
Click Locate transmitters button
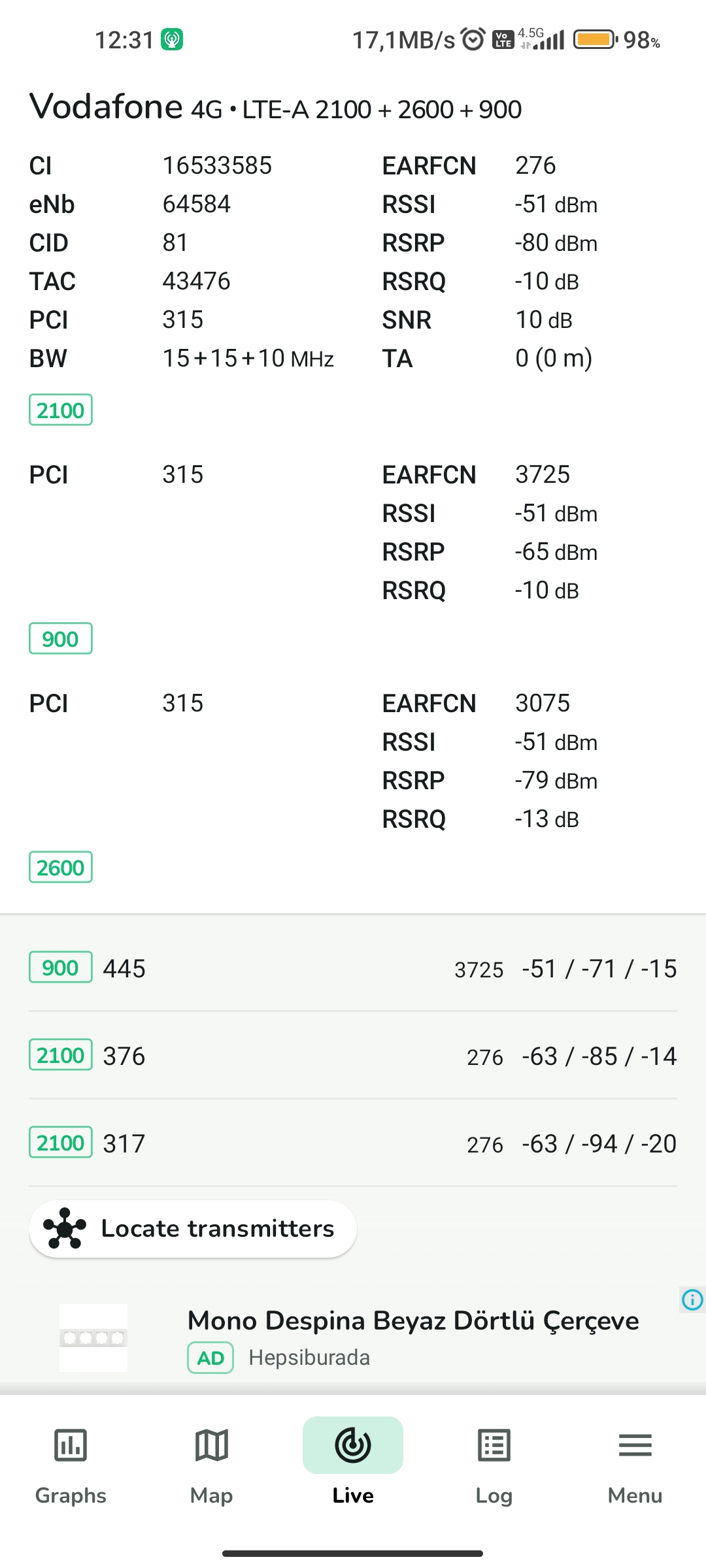pos(193,1229)
